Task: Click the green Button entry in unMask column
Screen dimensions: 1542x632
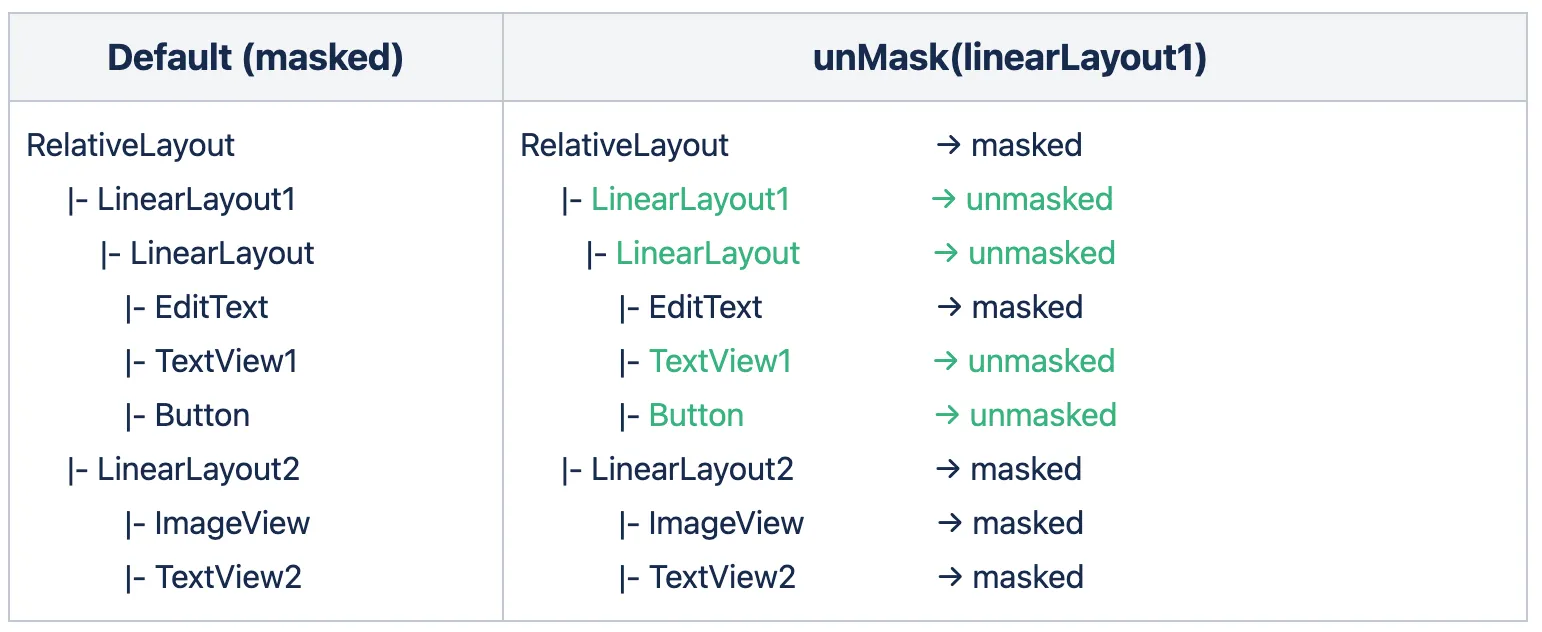Action: pyautogui.click(x=696, y=416)
